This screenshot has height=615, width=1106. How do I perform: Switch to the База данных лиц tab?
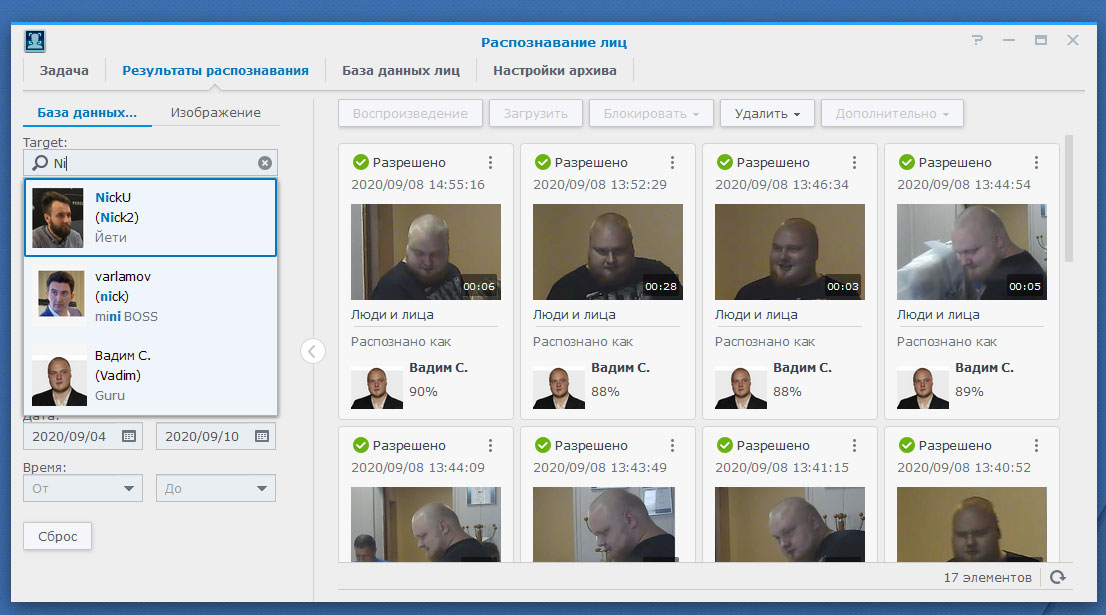point(400,71)
